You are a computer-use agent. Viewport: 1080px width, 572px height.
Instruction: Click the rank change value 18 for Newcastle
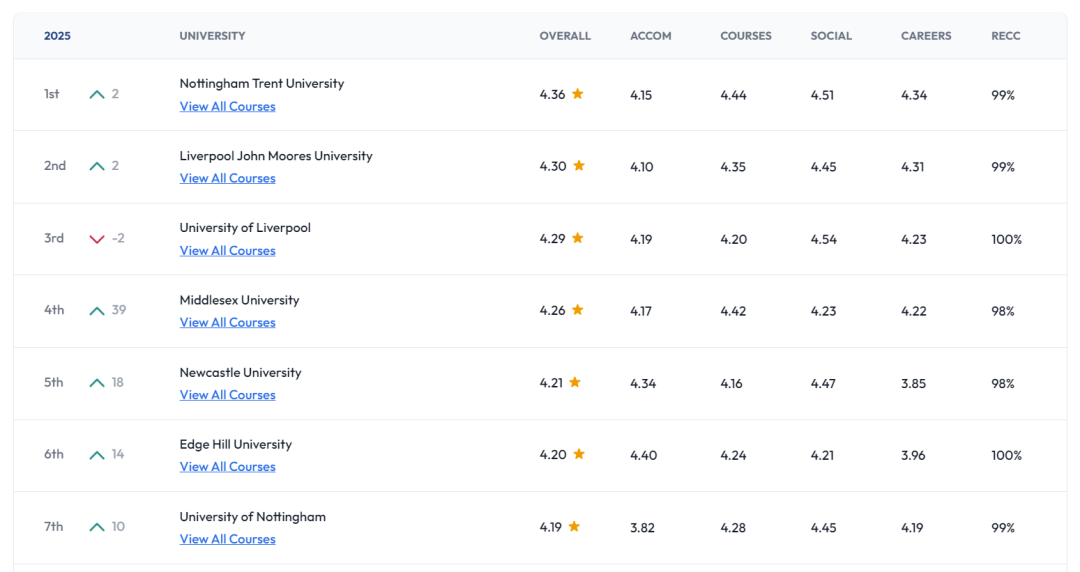tap(118, 382)
